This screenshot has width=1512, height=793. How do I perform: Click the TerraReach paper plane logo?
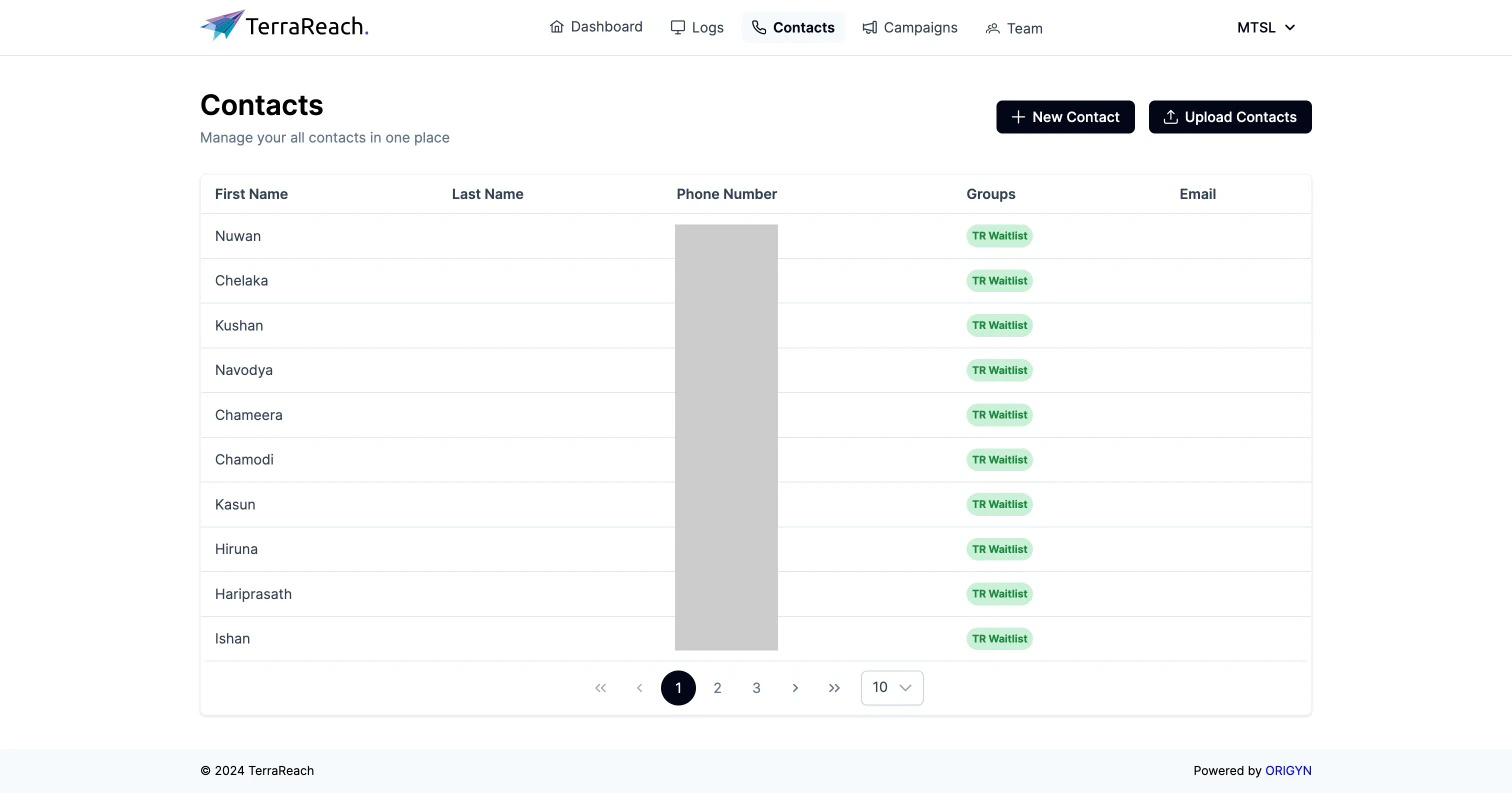coord(222,25)
